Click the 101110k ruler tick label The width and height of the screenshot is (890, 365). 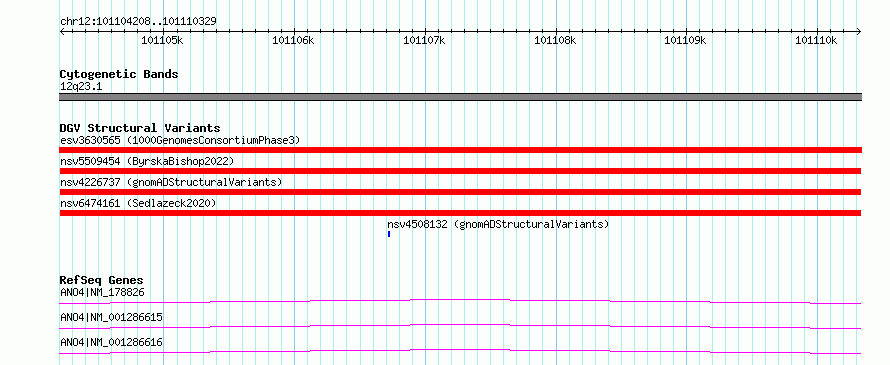pyautogui.click(x=816, y=40)
